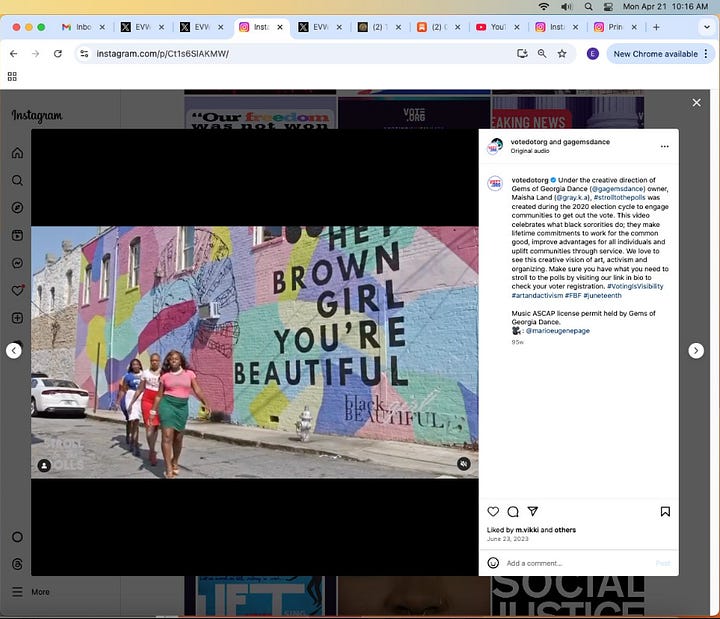Screen dimensions: 720x619
Task: Open Notifications heart icon in sidebar
Action: (x=17, y=290)
